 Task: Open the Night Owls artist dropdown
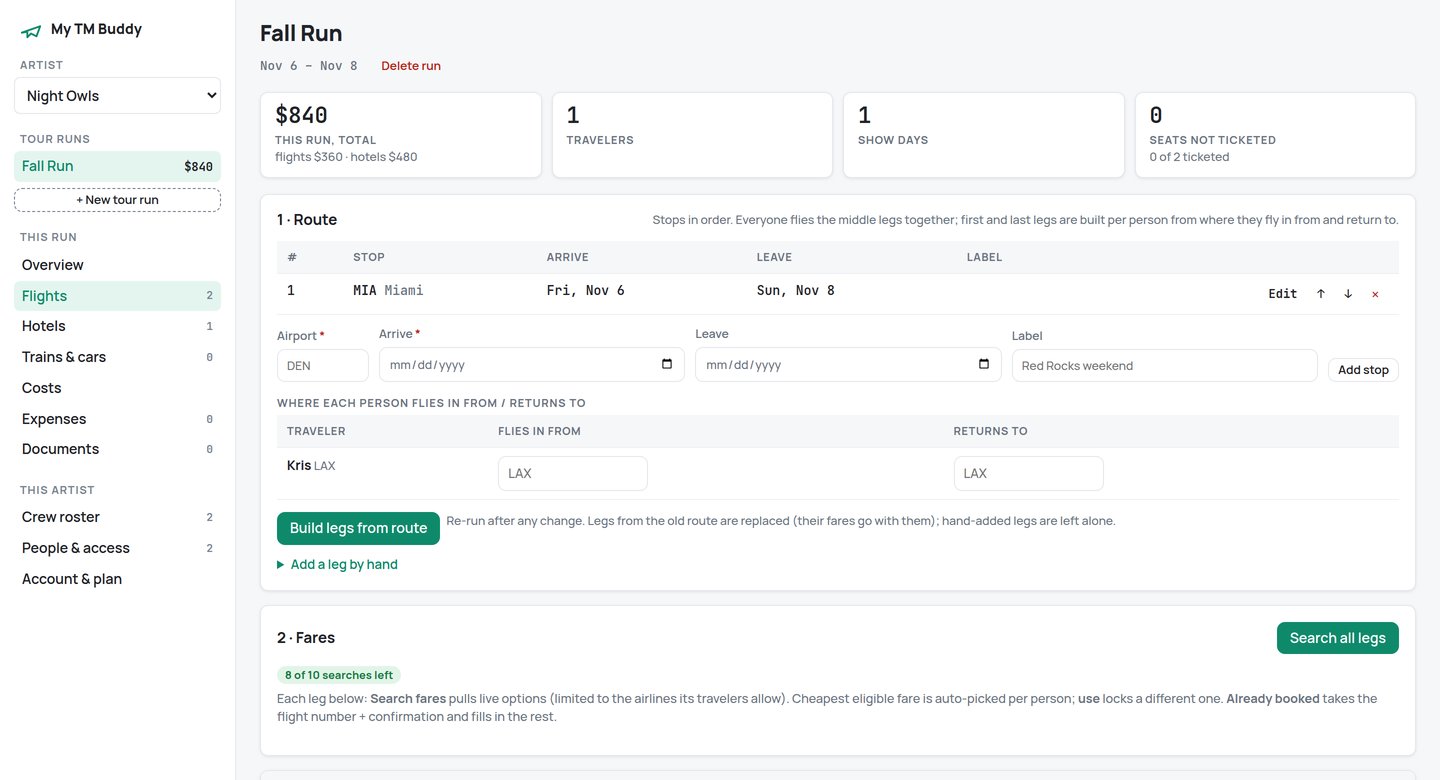pos(117,96)
